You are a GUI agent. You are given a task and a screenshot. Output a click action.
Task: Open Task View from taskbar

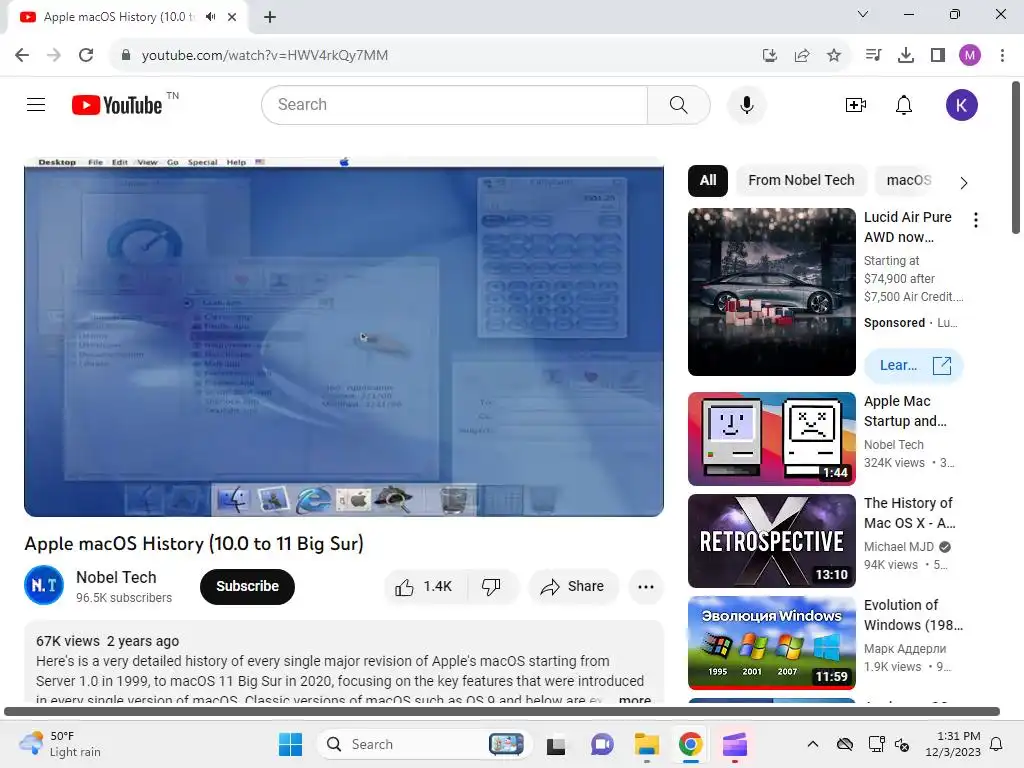(x=556, y=744)
